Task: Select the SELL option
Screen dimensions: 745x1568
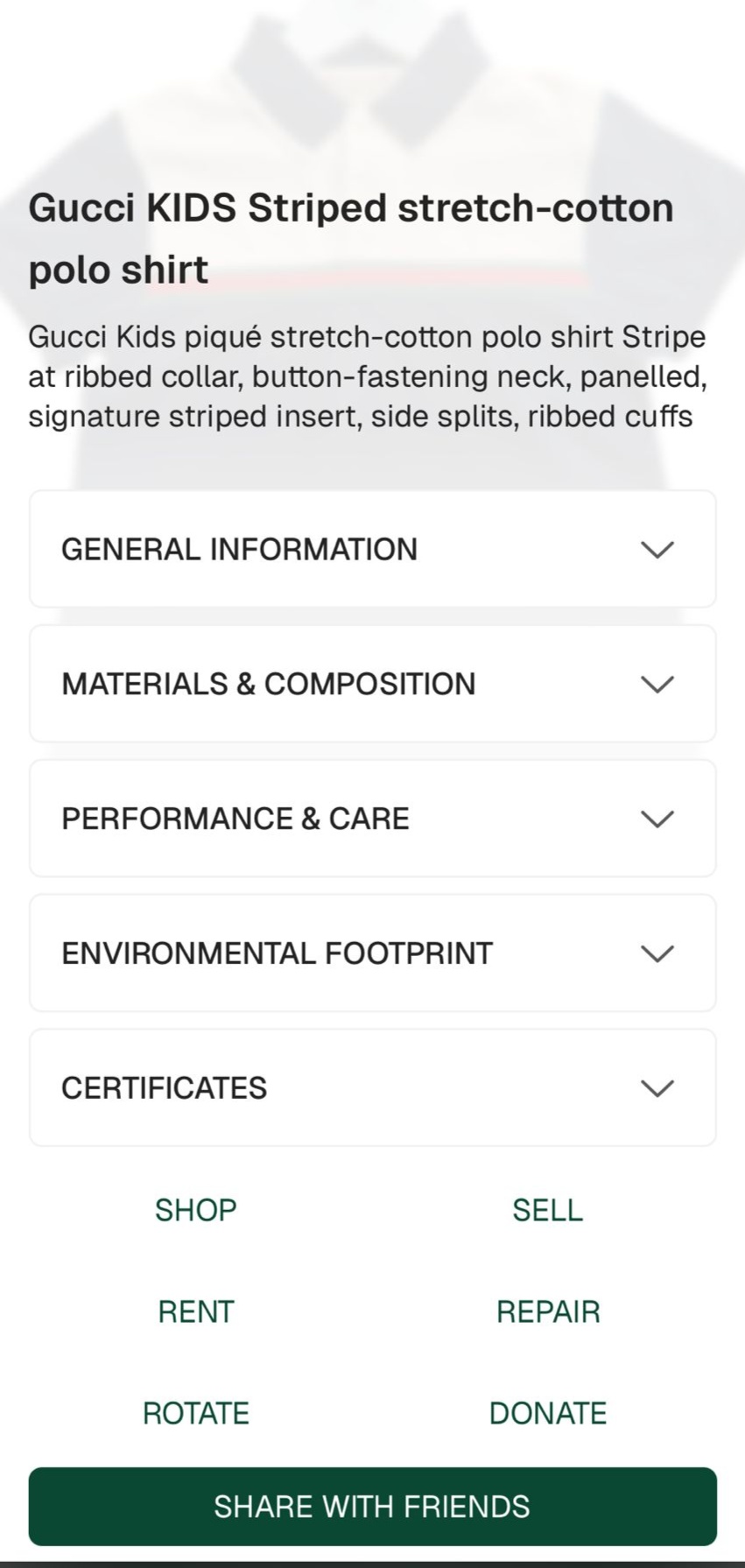Action: point(547,1210)
